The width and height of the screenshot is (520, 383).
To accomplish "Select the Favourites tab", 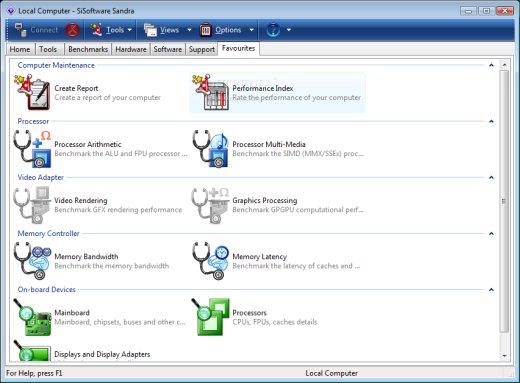I will coord(238,48).
